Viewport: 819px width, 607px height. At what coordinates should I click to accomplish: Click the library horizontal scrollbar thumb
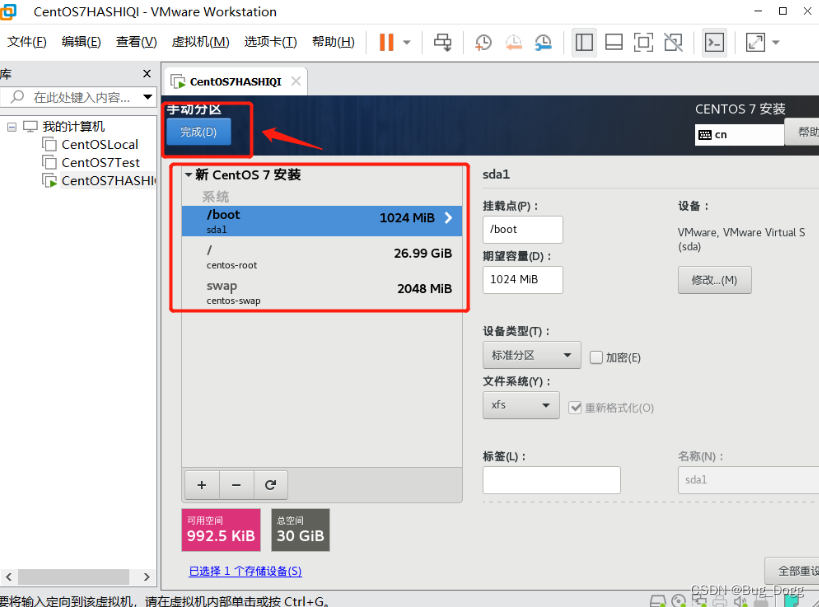tap(74, 577)
